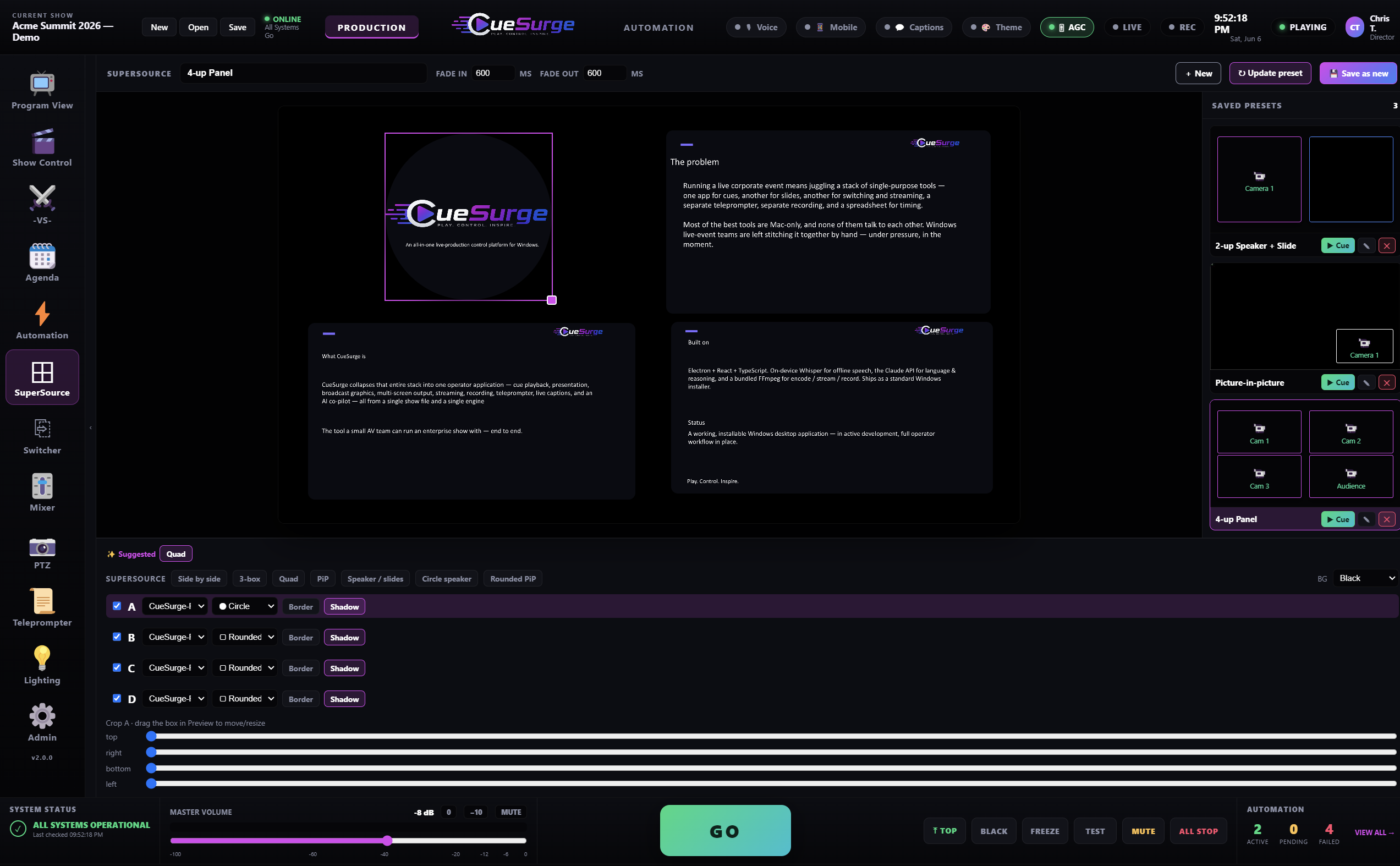Open the BG Black background dropdown
The height and width of the screenshot is (866, 1400).
coord(1366,578)
